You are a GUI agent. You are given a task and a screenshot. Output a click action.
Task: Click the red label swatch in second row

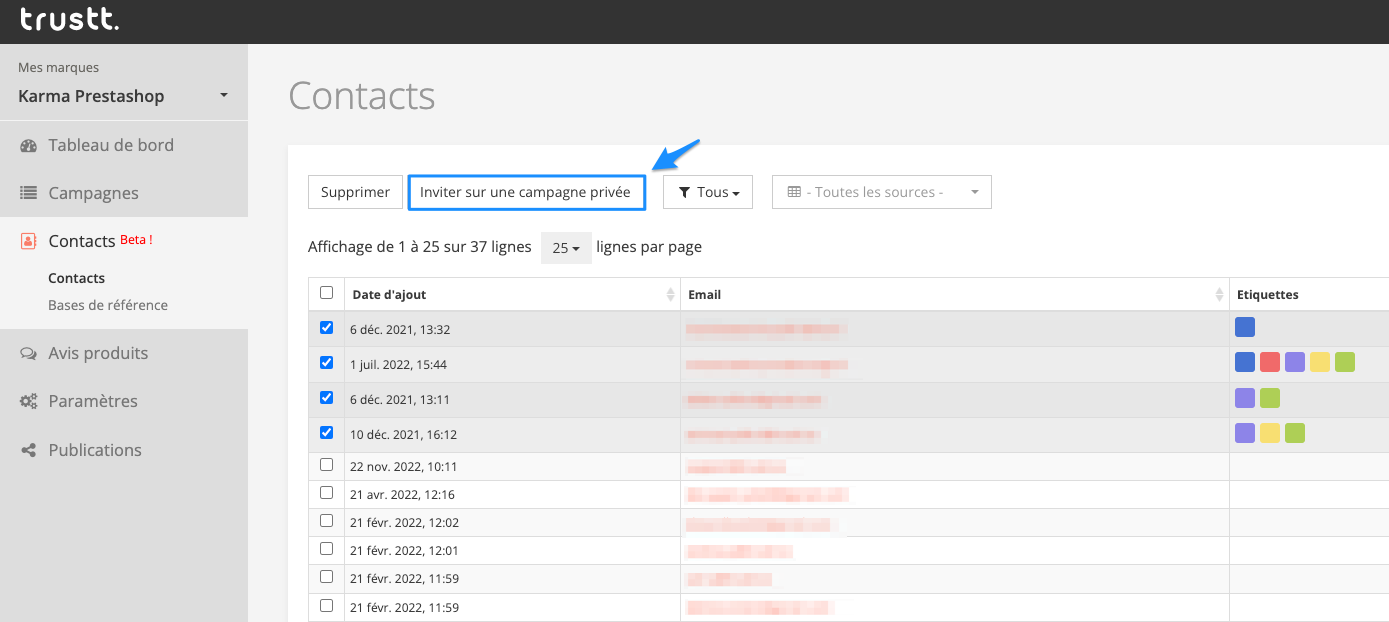(x=1270, y=362)
